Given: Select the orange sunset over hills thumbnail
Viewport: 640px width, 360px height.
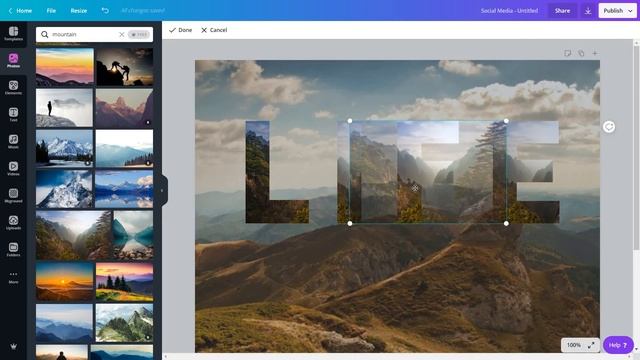Looking at the screenshot, I should point(64,282).
